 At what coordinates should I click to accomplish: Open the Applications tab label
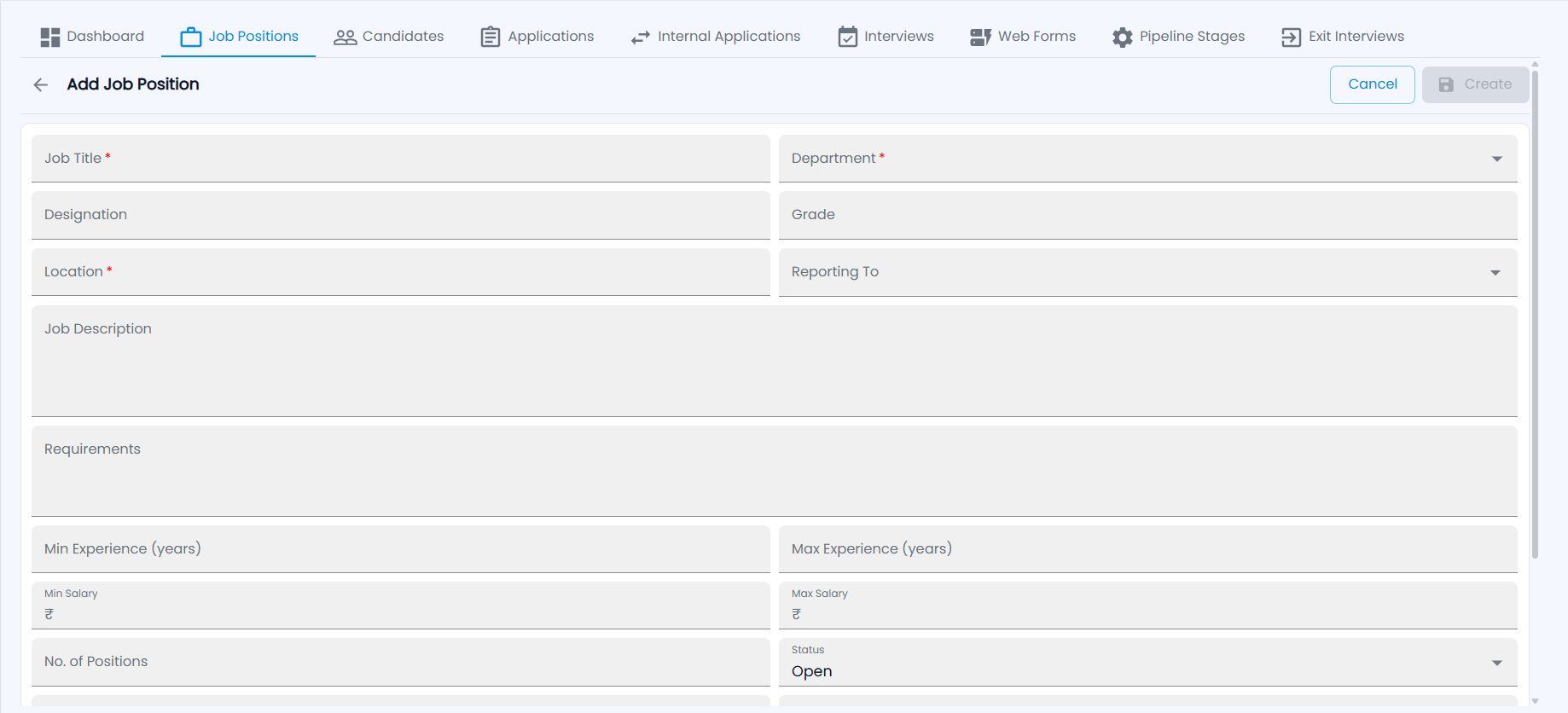(551, 36)
